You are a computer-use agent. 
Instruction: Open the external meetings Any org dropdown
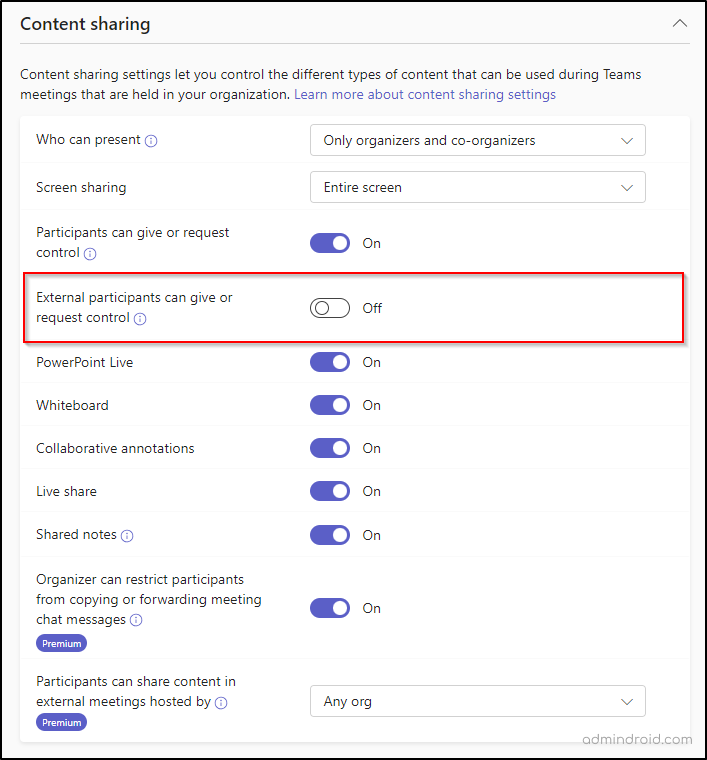[x=477, y=702]
